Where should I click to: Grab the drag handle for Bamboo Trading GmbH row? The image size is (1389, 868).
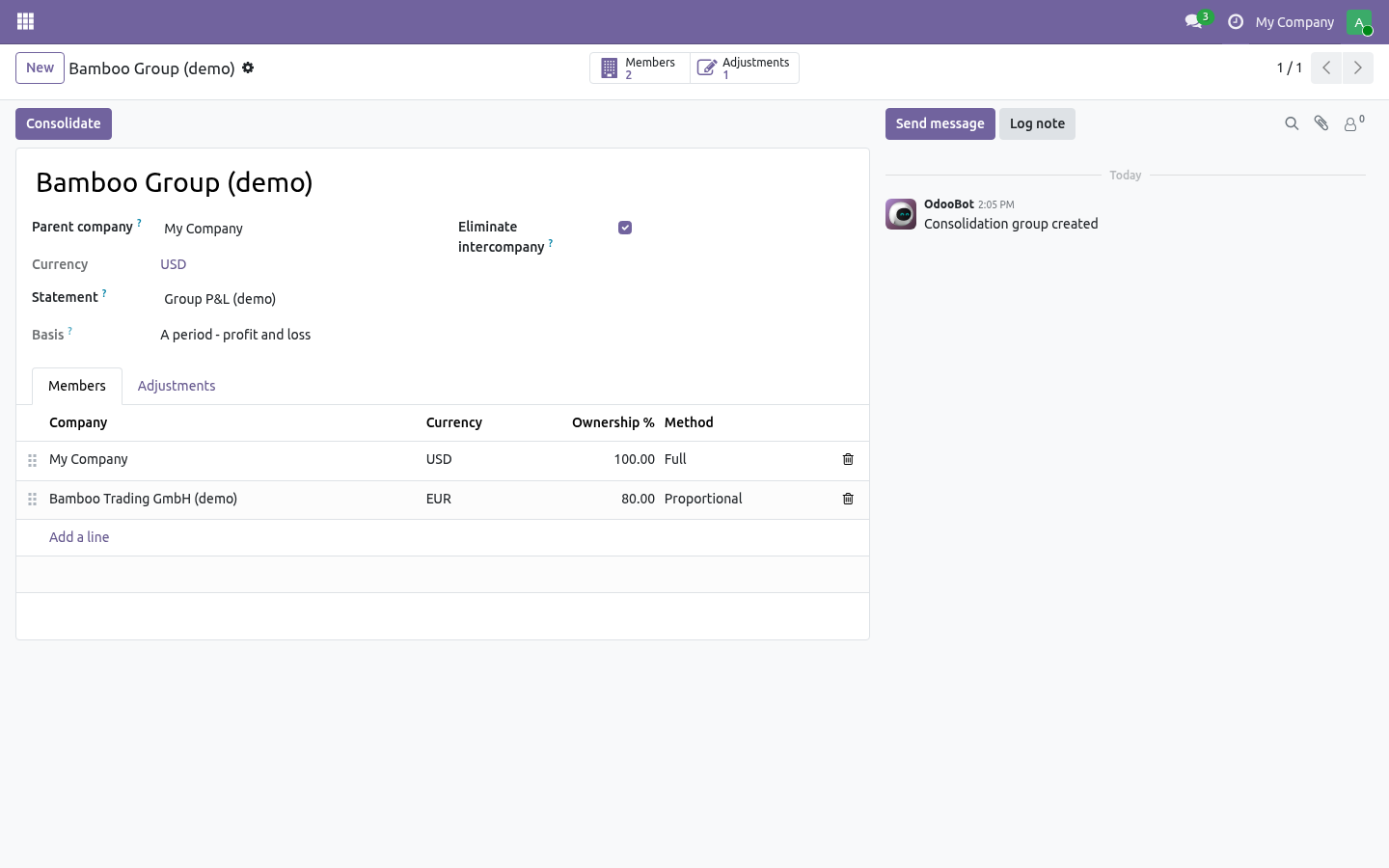[x=32, y=499]
